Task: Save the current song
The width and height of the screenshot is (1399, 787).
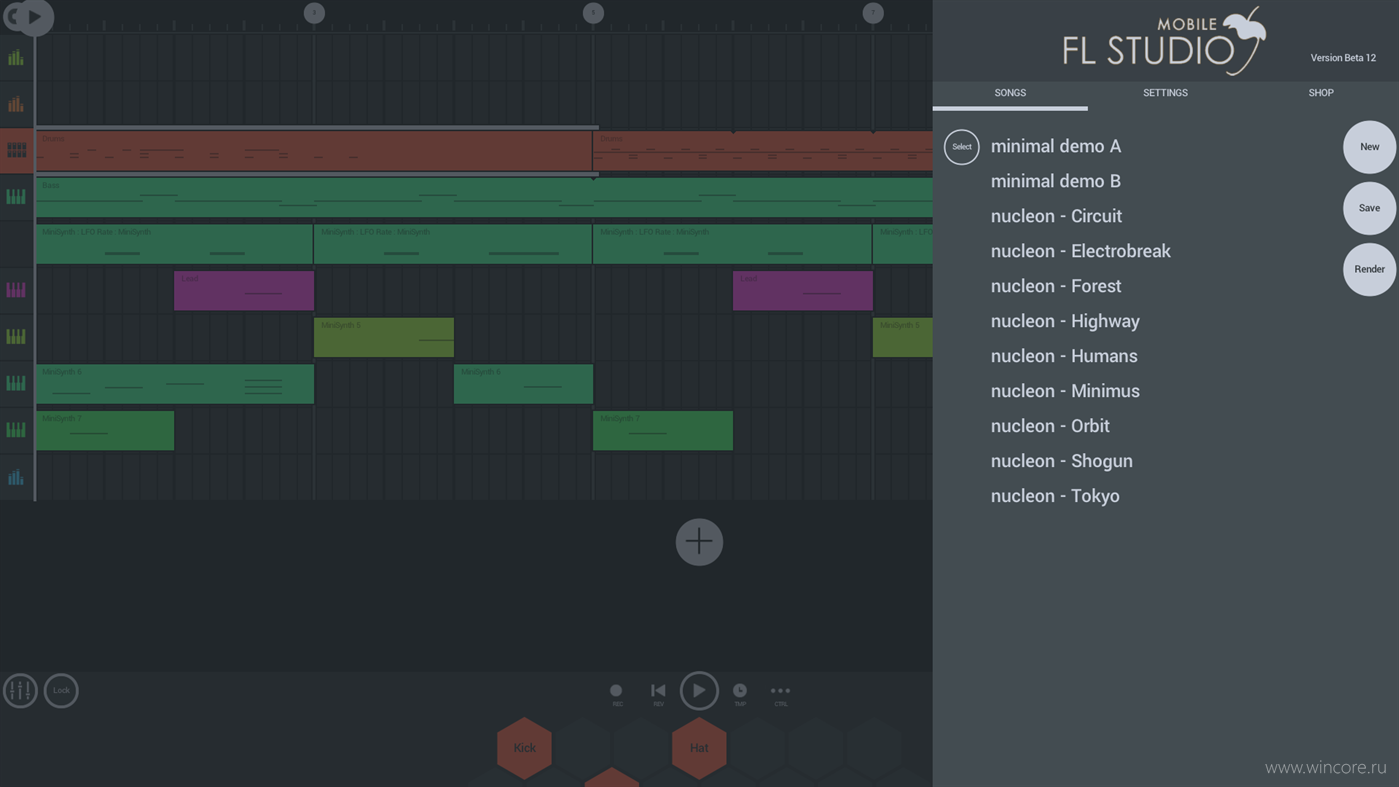Action: point(1369,208)
